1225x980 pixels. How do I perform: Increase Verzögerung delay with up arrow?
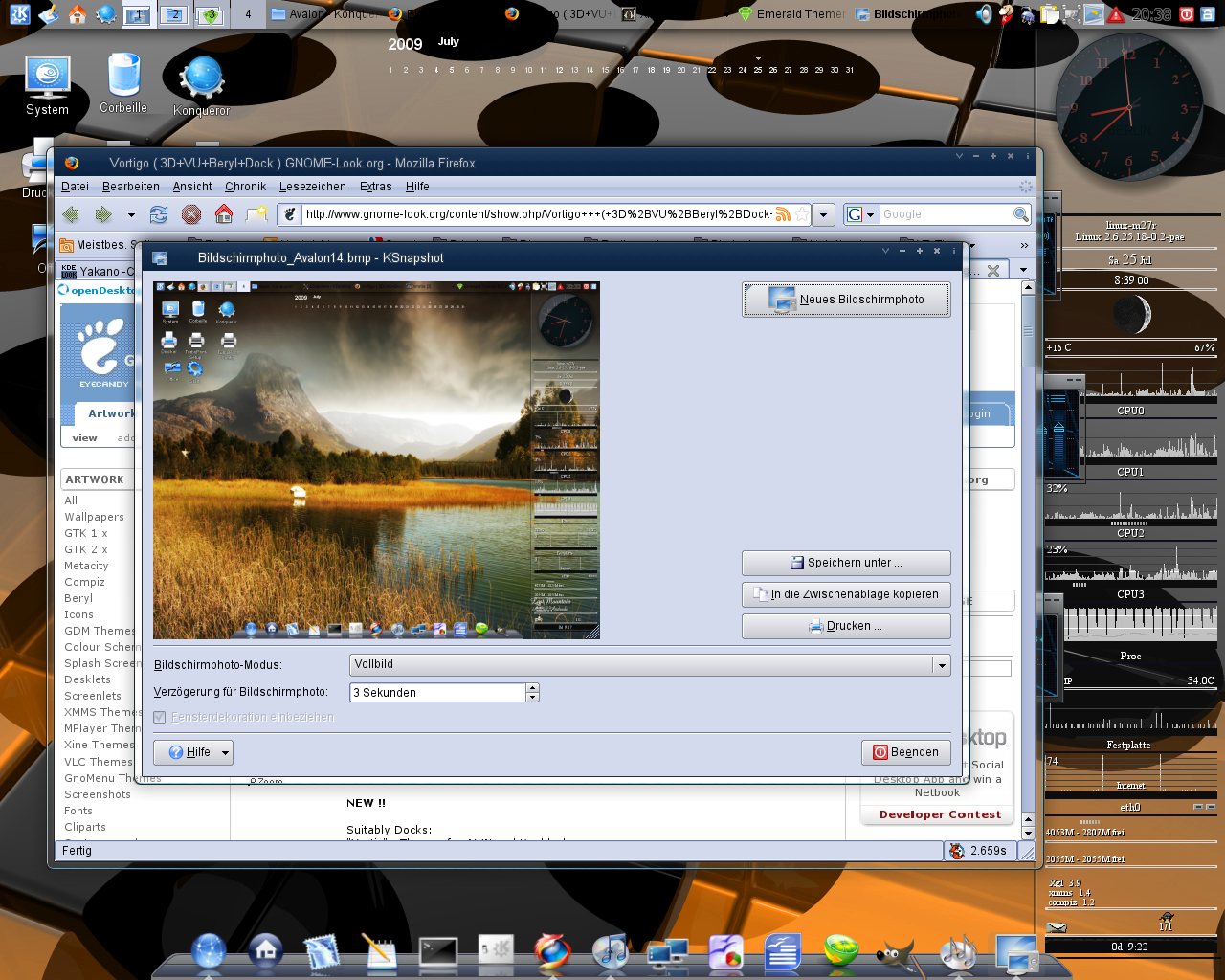tap(533, 687)
